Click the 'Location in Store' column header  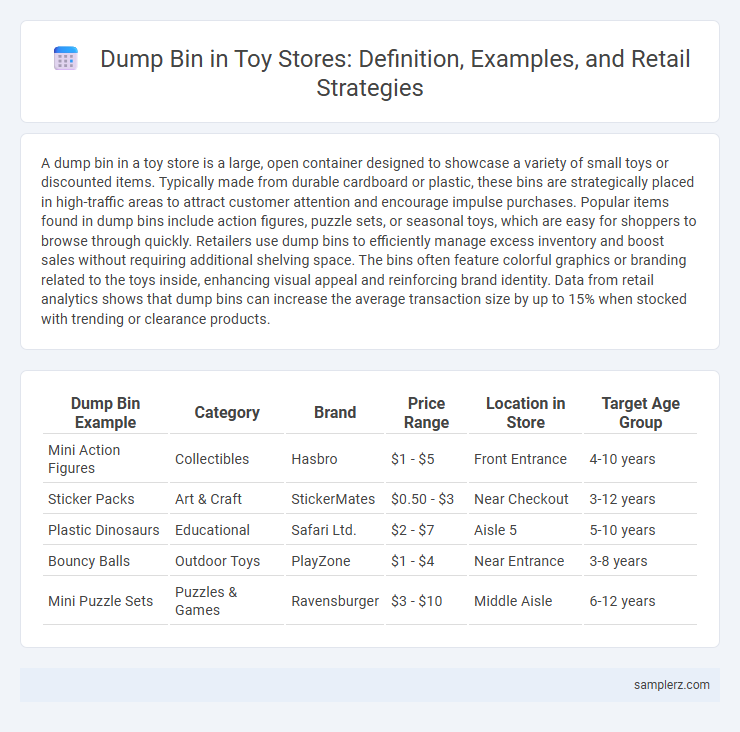525,413
